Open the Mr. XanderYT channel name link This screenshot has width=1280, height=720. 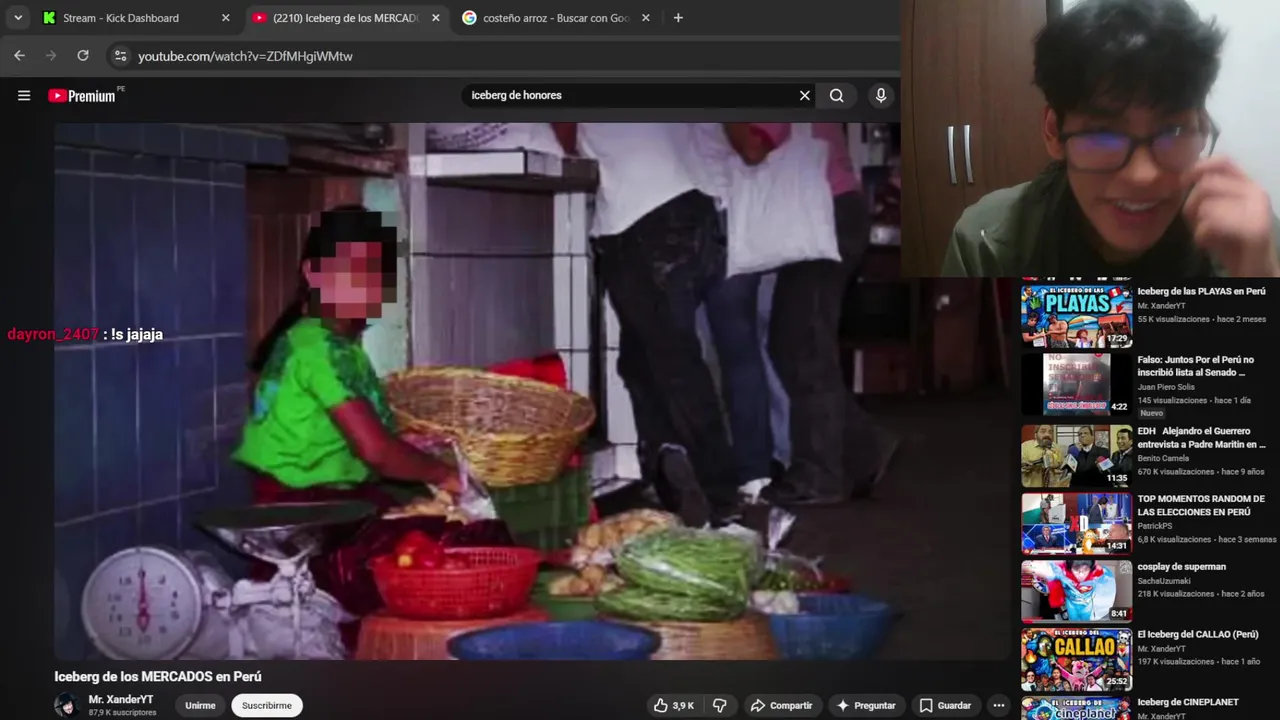[x=121, y=700]
